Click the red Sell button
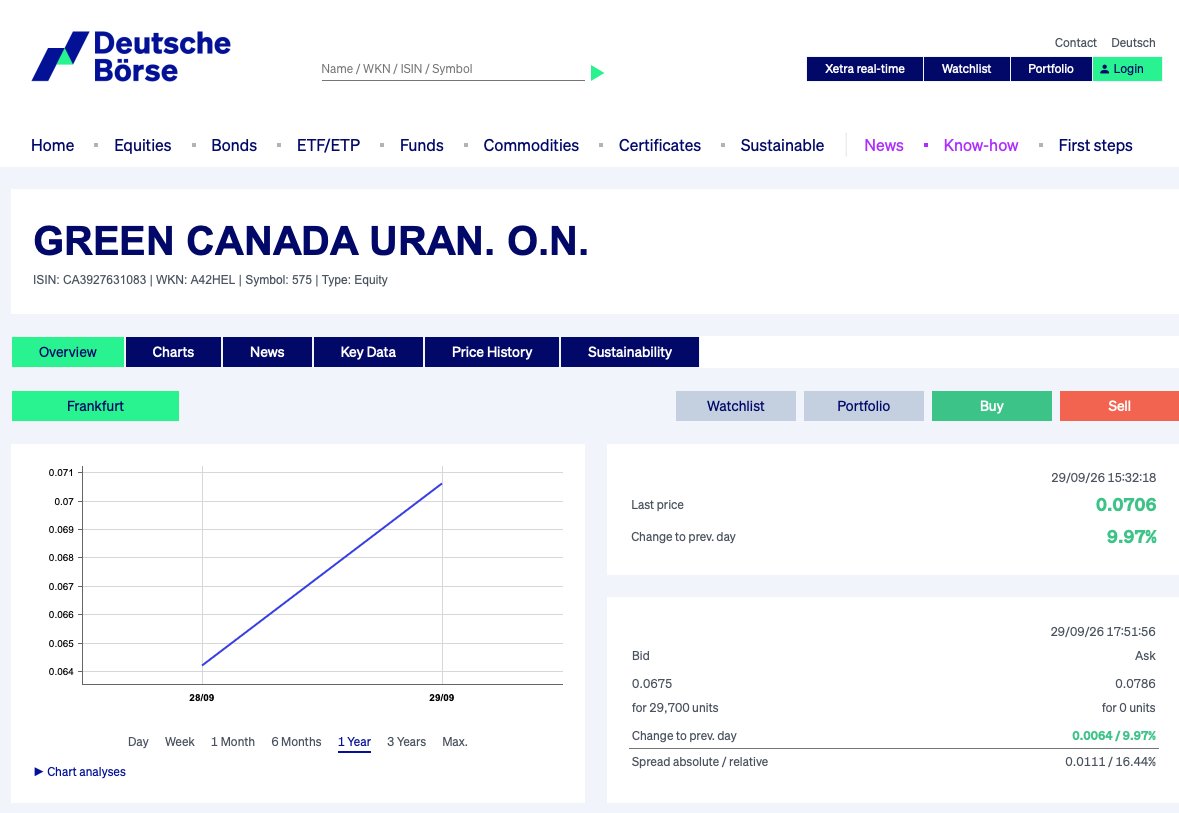 [1119, 406]
